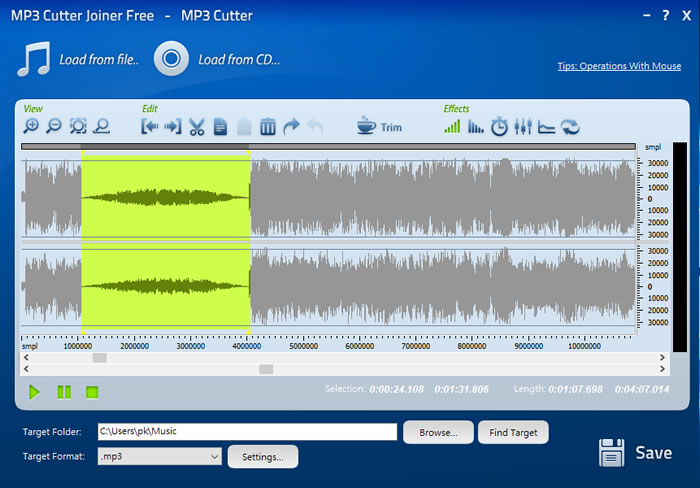Open the equalizer sliders effect icon
This screenshot has height=488, width=700.
[522, 127]
